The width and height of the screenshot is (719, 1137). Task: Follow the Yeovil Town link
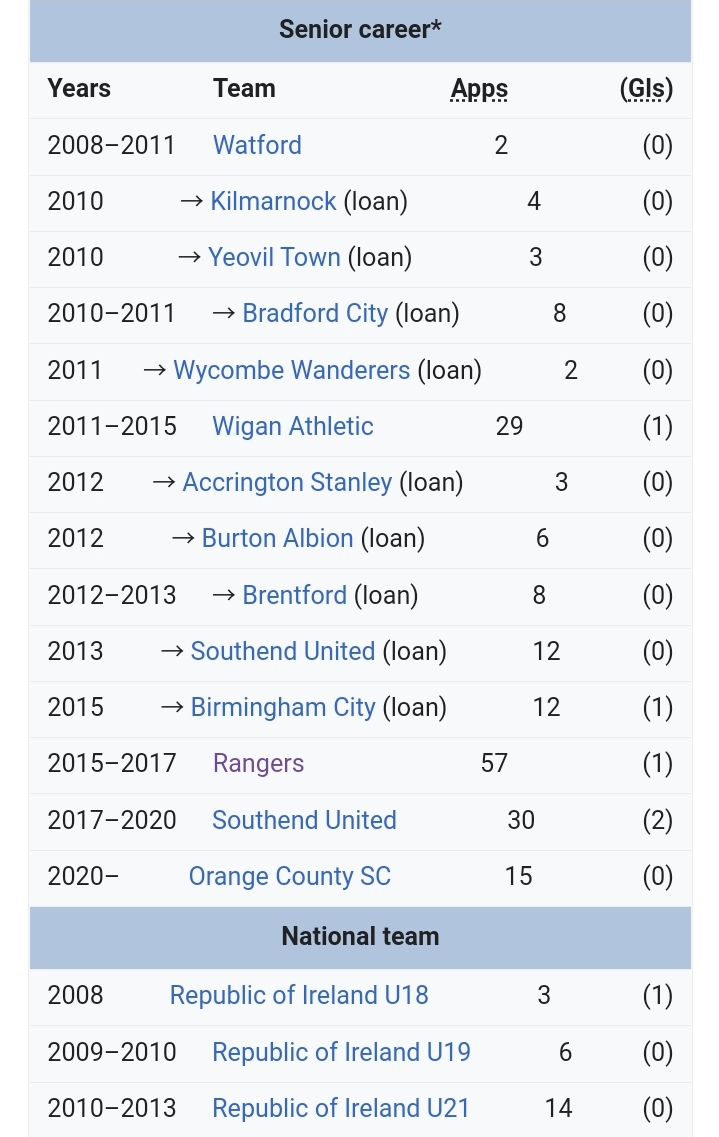point(274,257)
